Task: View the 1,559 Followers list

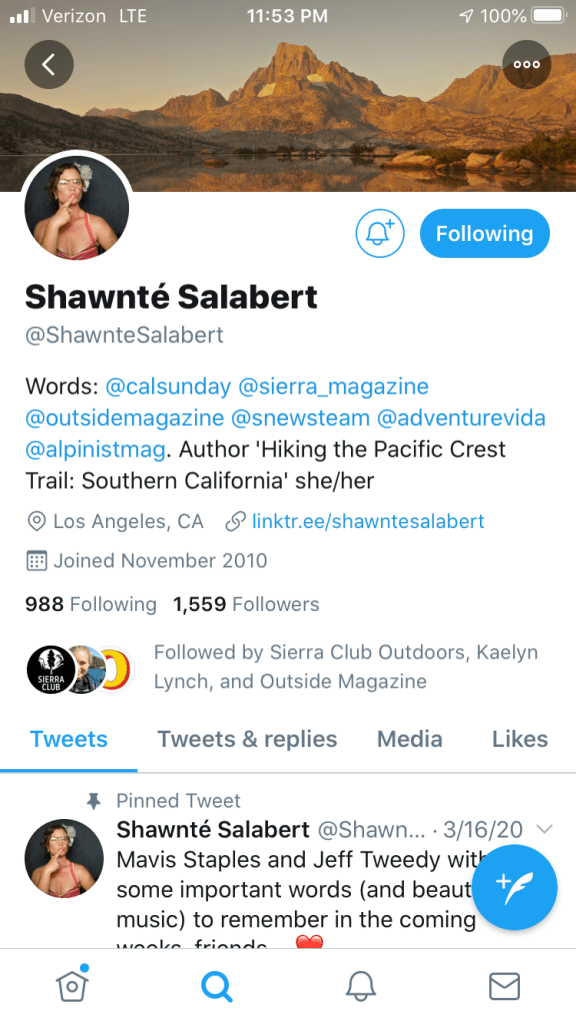Action: pos(246,604)
